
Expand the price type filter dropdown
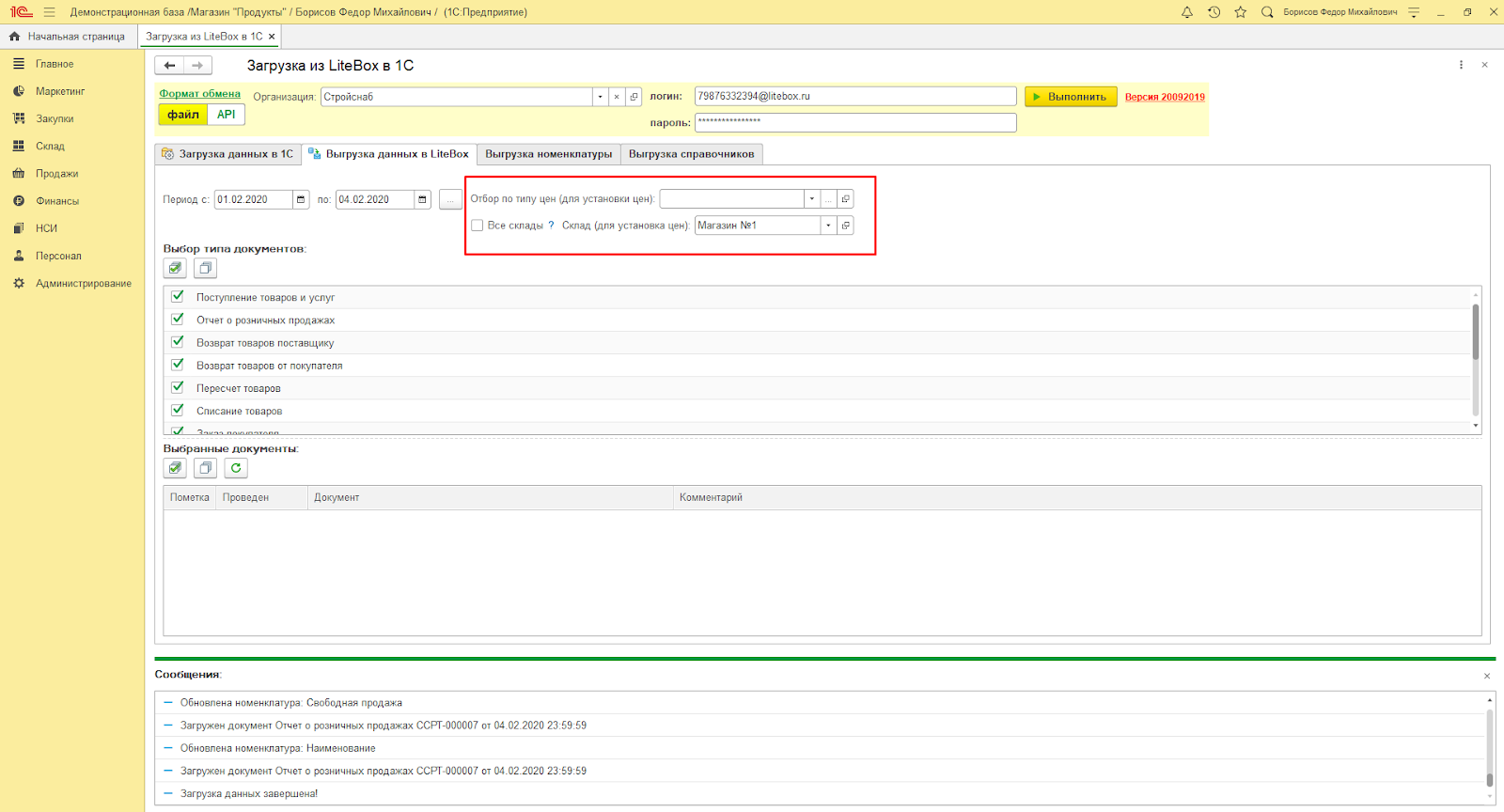[812, 199]
